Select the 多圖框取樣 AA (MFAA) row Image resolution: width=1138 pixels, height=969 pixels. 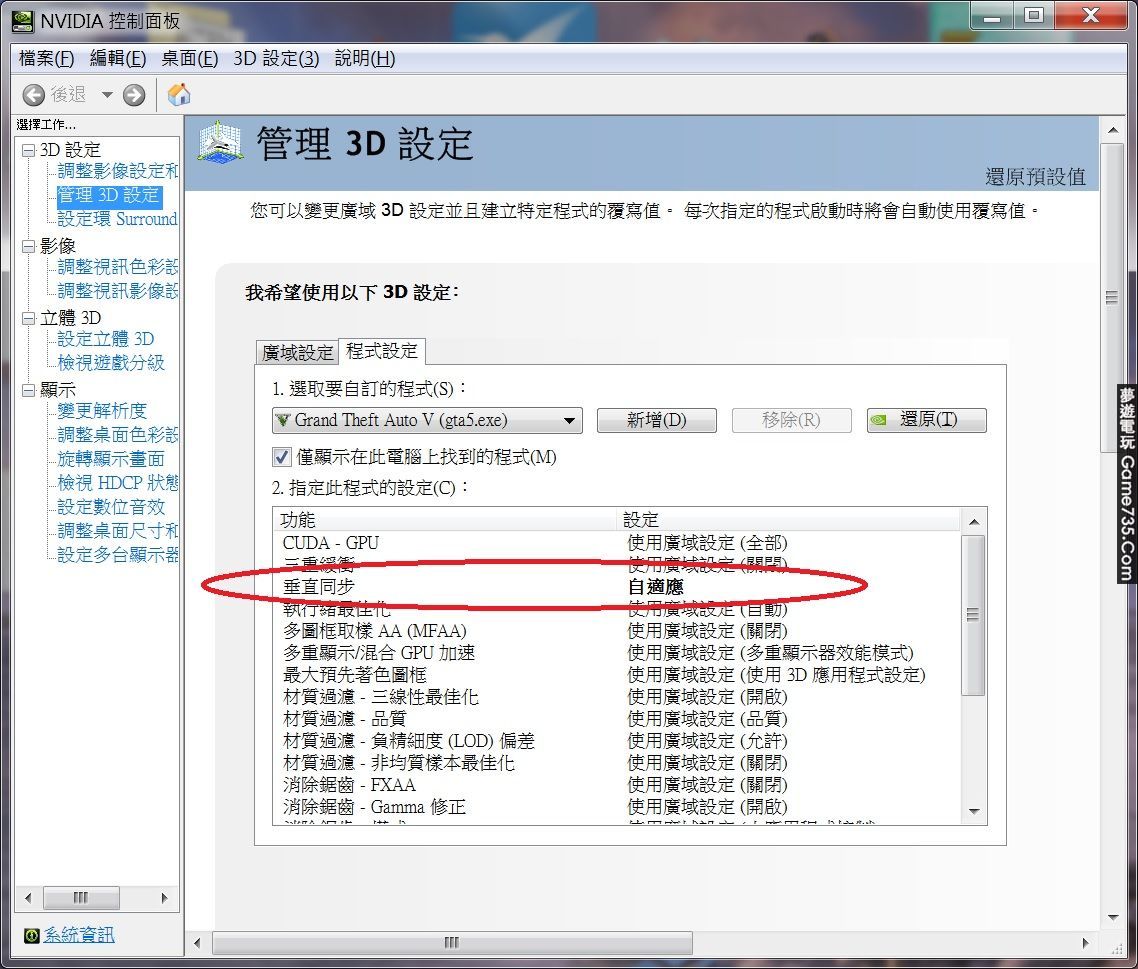point(617,631)
